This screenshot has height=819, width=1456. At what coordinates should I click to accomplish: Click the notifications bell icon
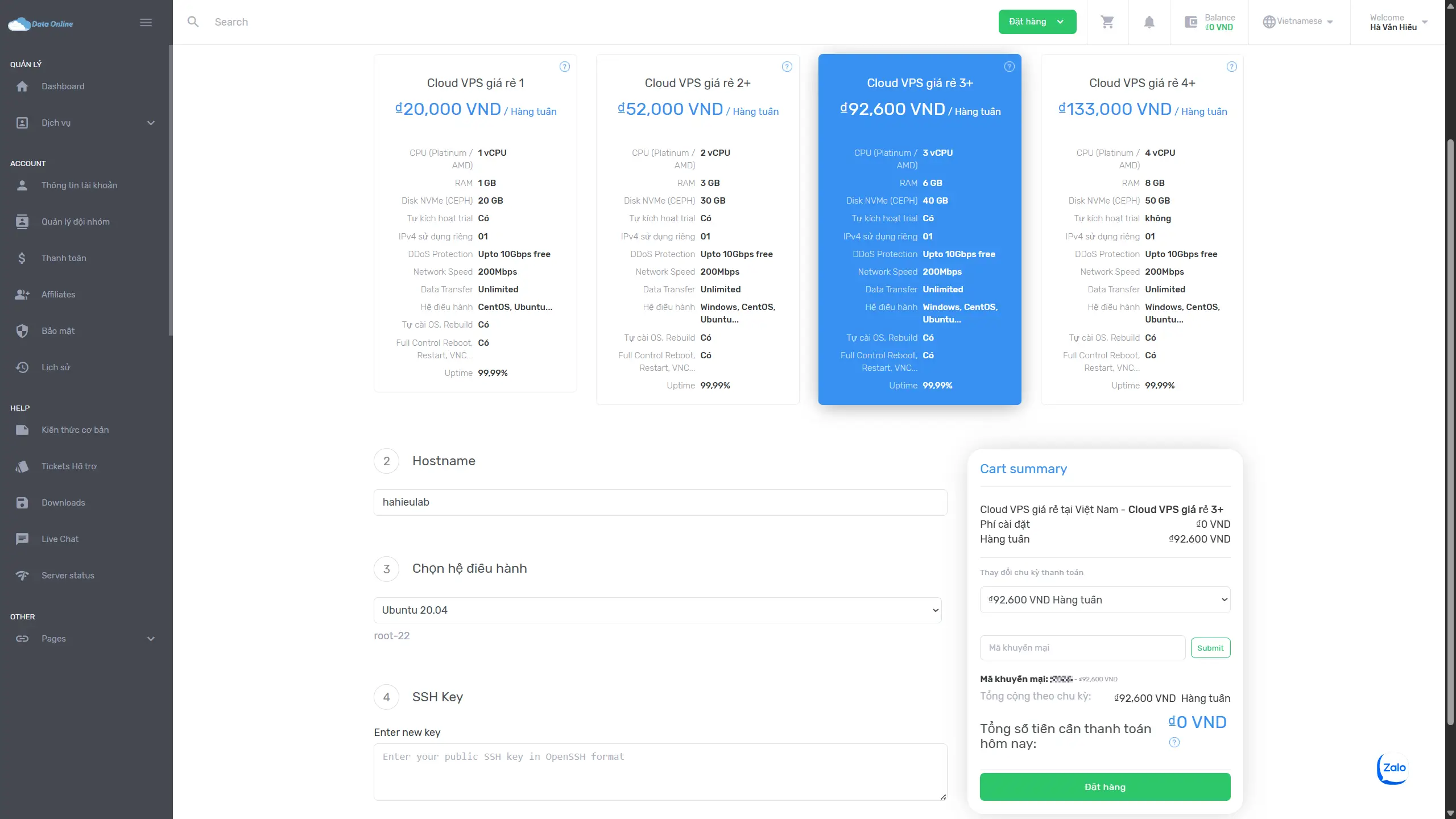1149,22
